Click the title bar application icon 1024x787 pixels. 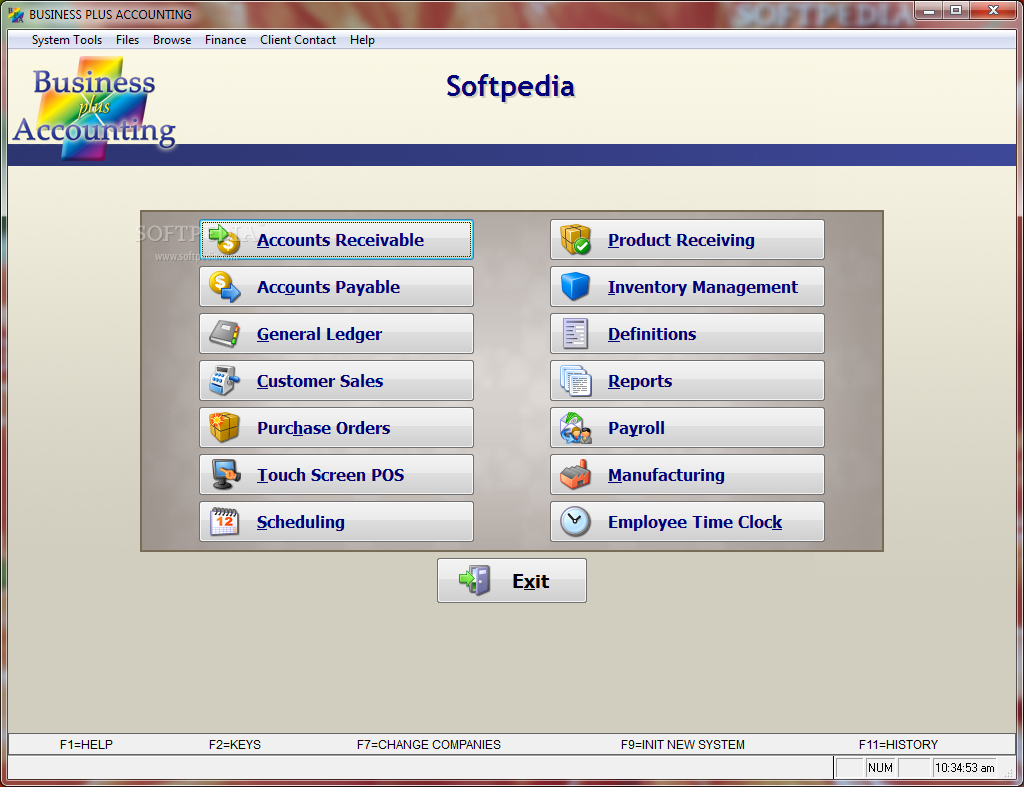(16, 14)
